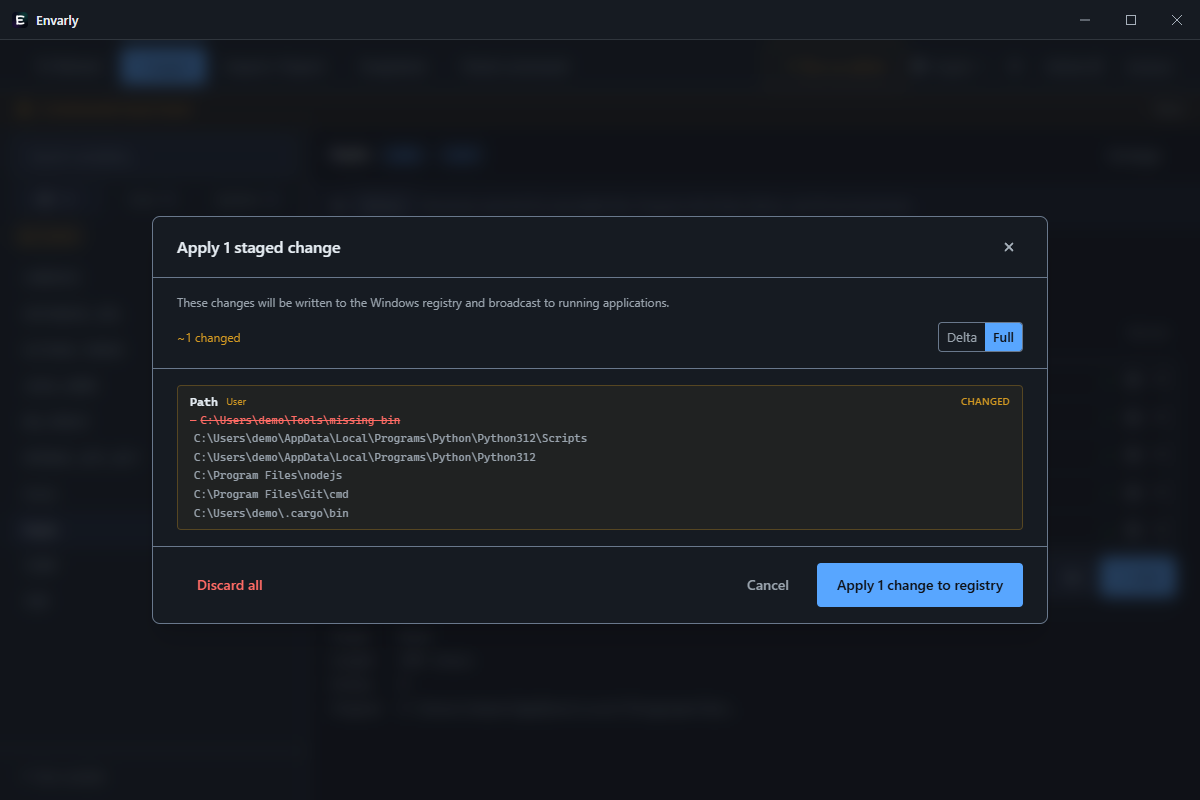Select the path line ending in Python312
The height and width of the screenshot is (800, 1200).
click(365, 457)
